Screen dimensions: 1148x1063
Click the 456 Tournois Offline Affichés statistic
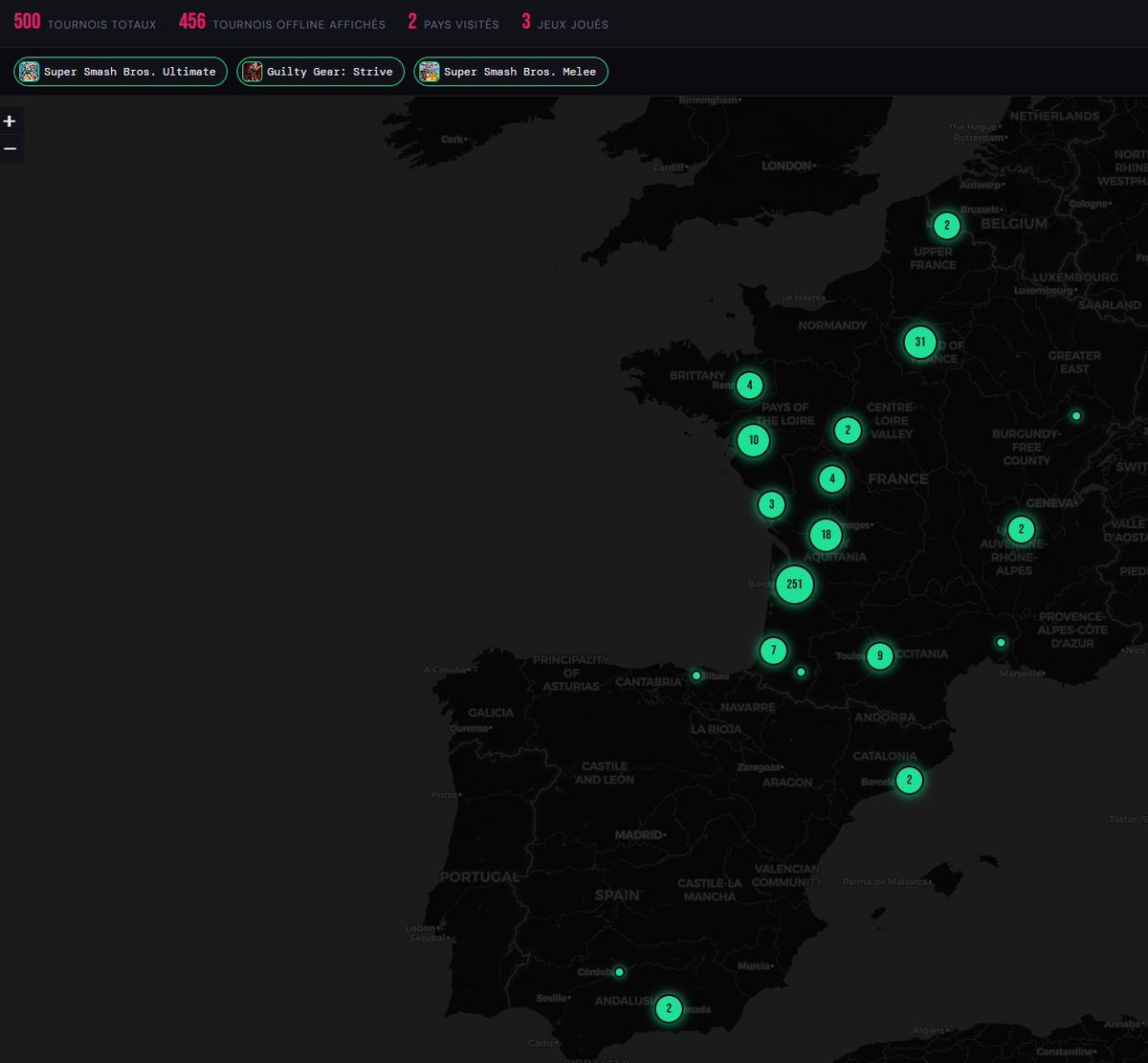282,23
